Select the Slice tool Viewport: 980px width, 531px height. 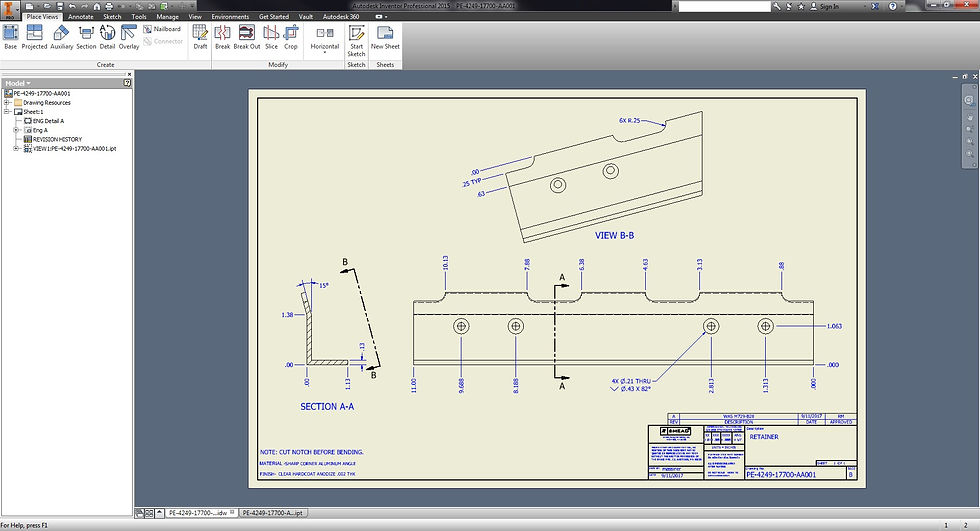coord(271,37)
